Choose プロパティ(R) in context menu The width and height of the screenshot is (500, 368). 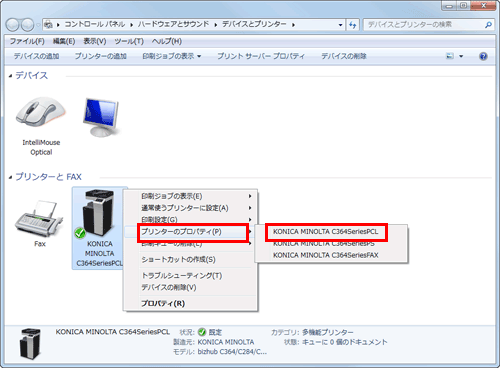pos(190,303)
